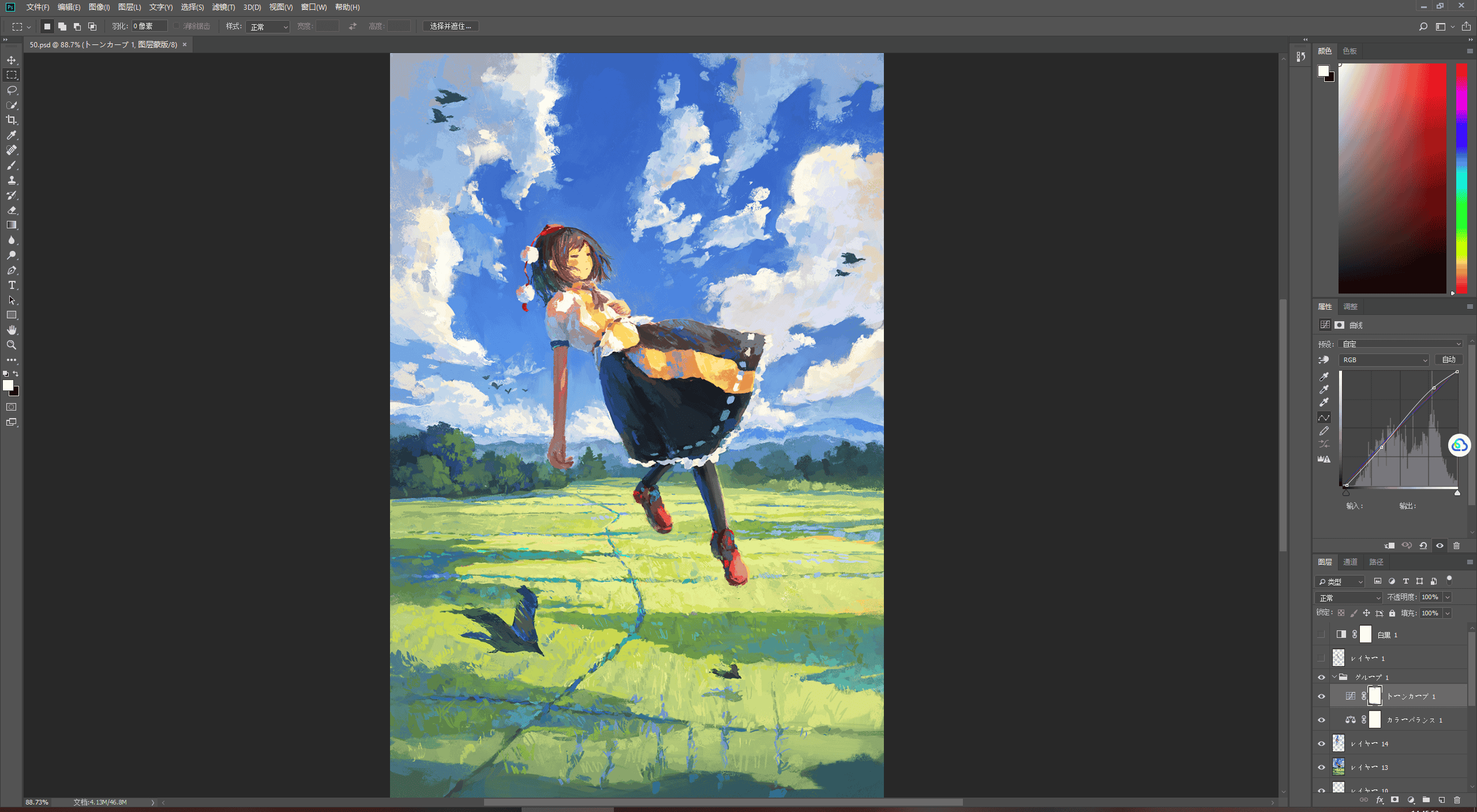Click the foreground color swatch in toolbar

click(8, 386)
